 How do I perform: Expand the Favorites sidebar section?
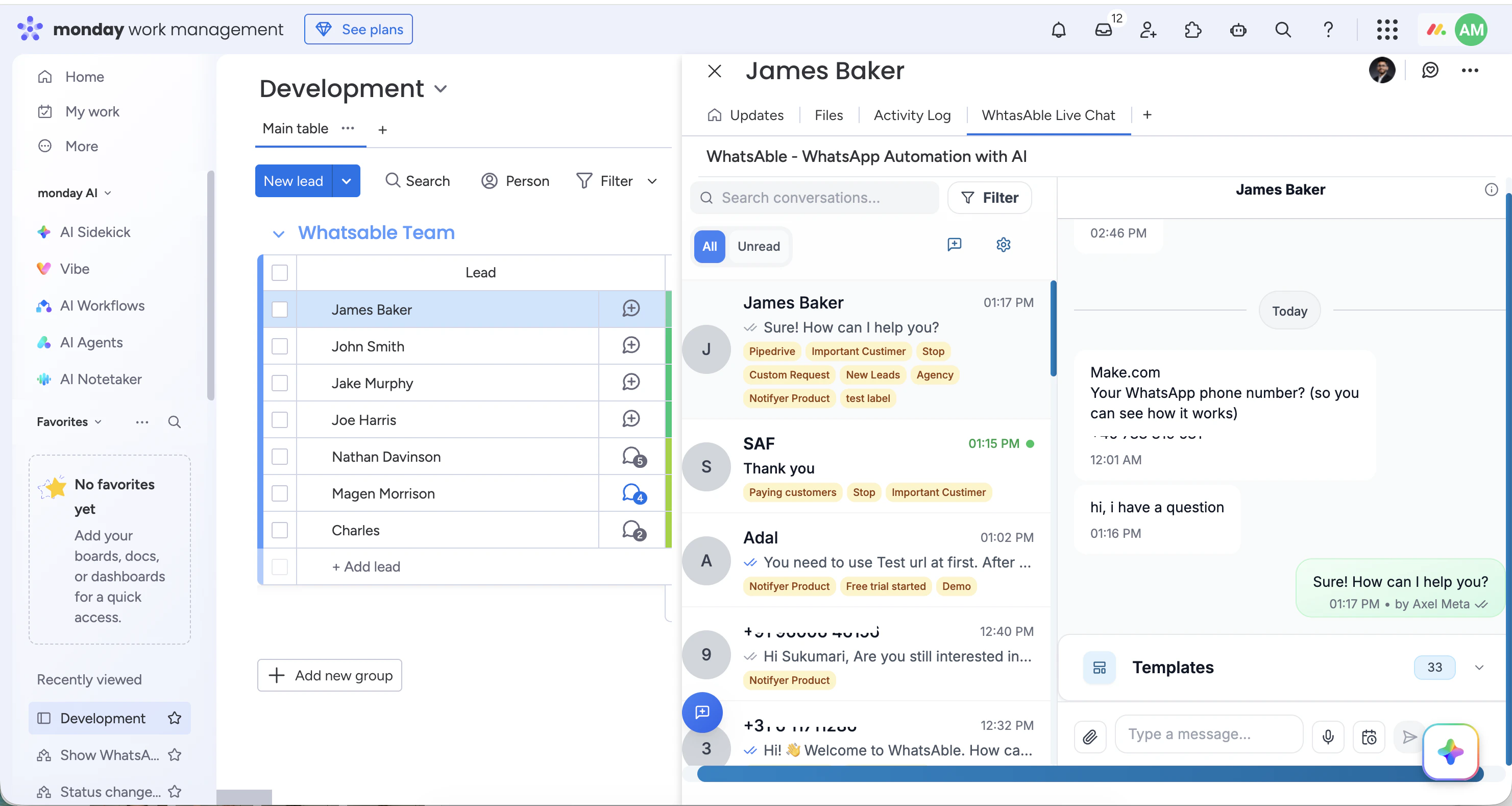98,422
